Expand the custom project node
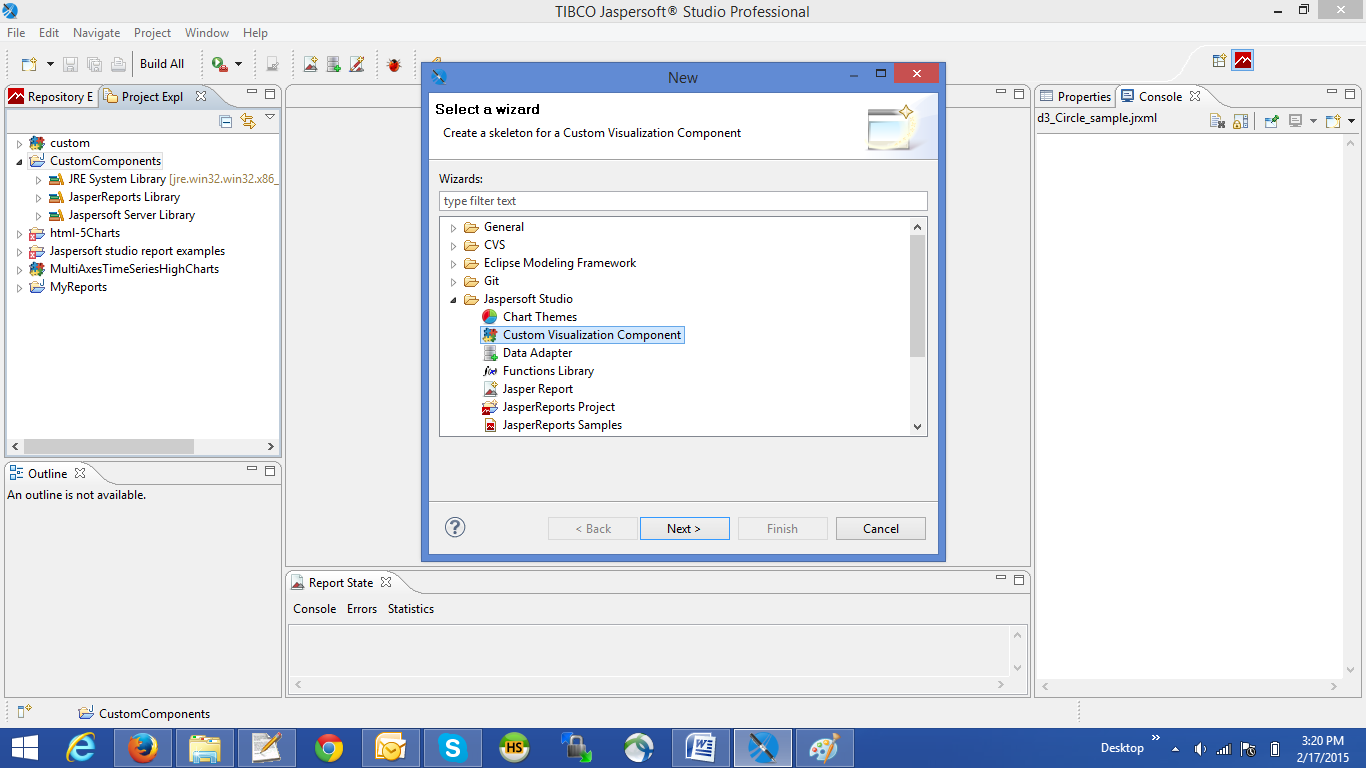Viewport: 1366px width, 768px height. pyautogui.click(x=19, y=143)
